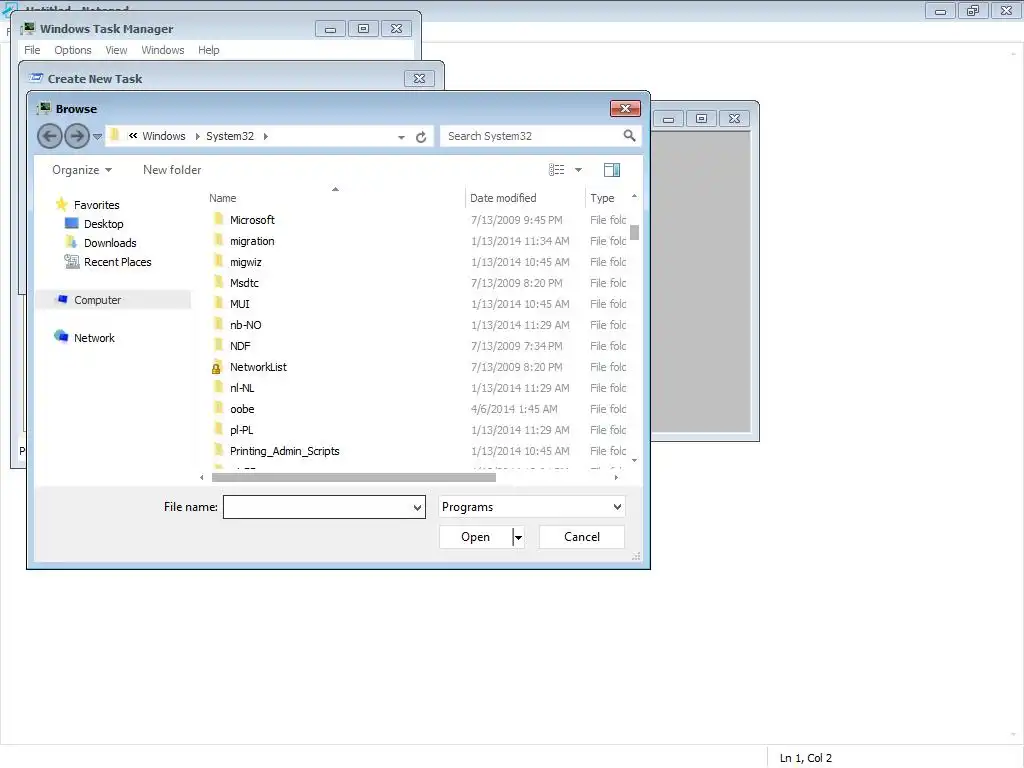Click the folder icon in the address bar
The image size is (1024, 768).
(115, 135)
